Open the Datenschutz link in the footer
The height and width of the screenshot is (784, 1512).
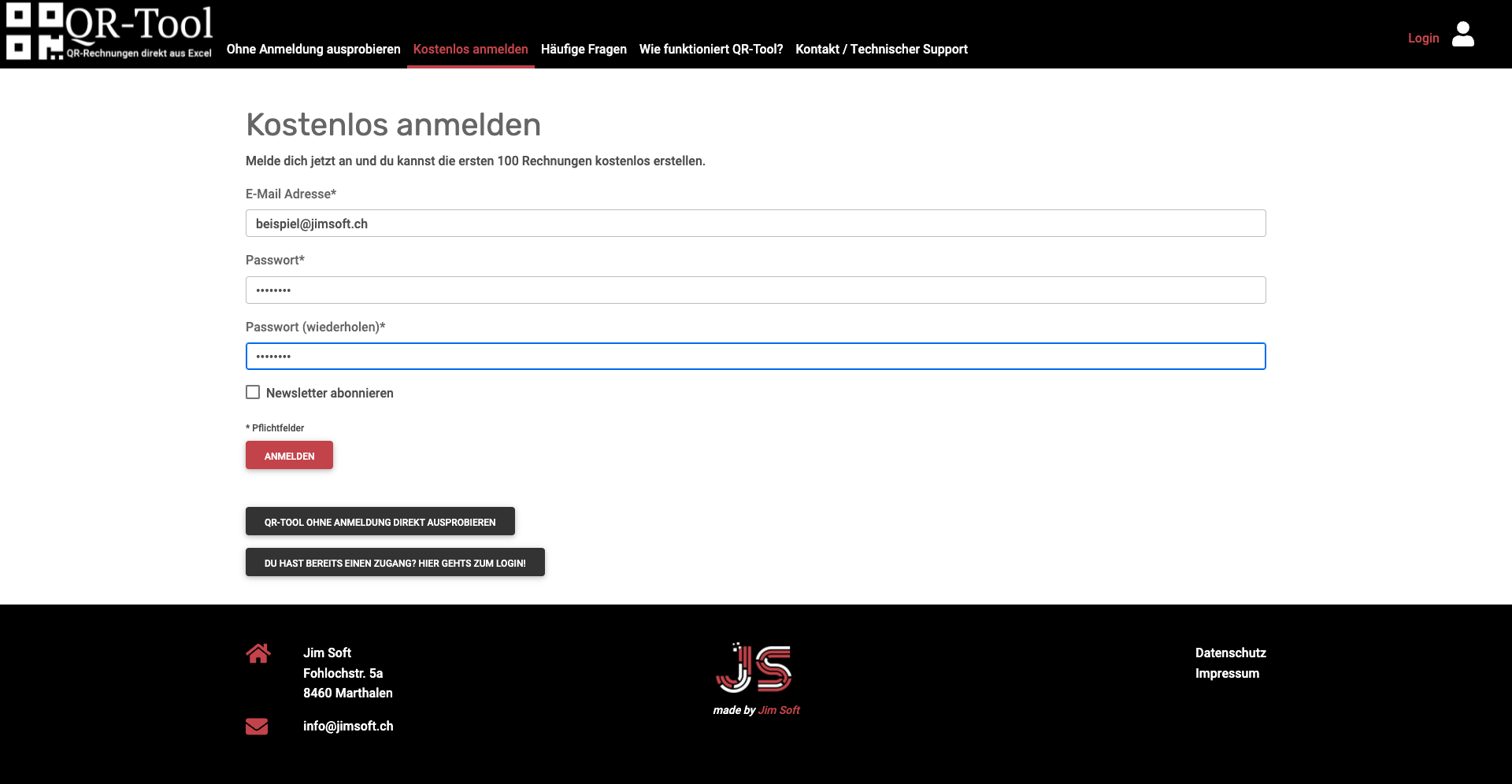[1230, 653]
